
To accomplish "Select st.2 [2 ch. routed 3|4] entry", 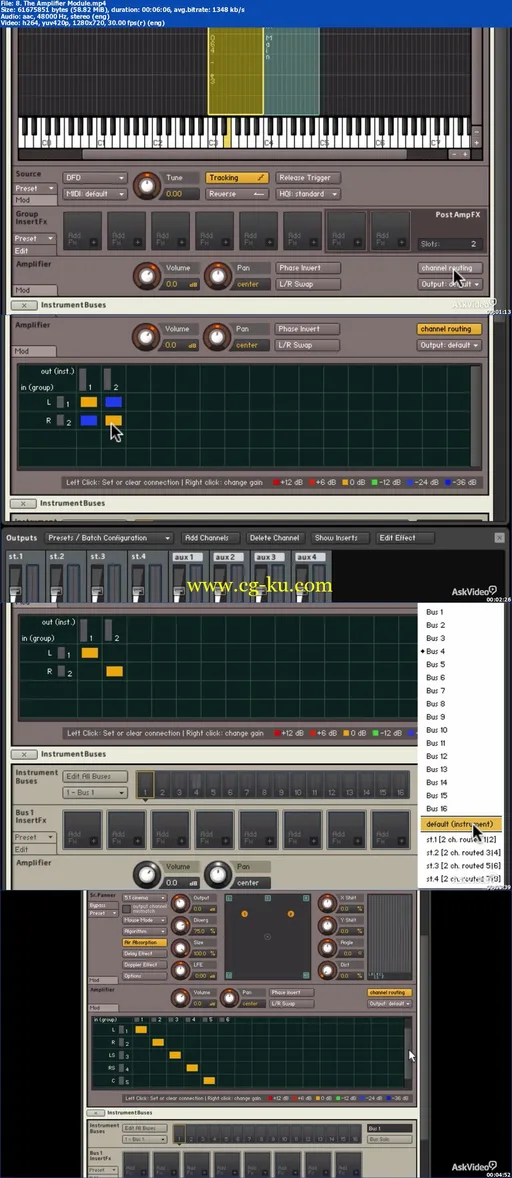I will [461, 851].
